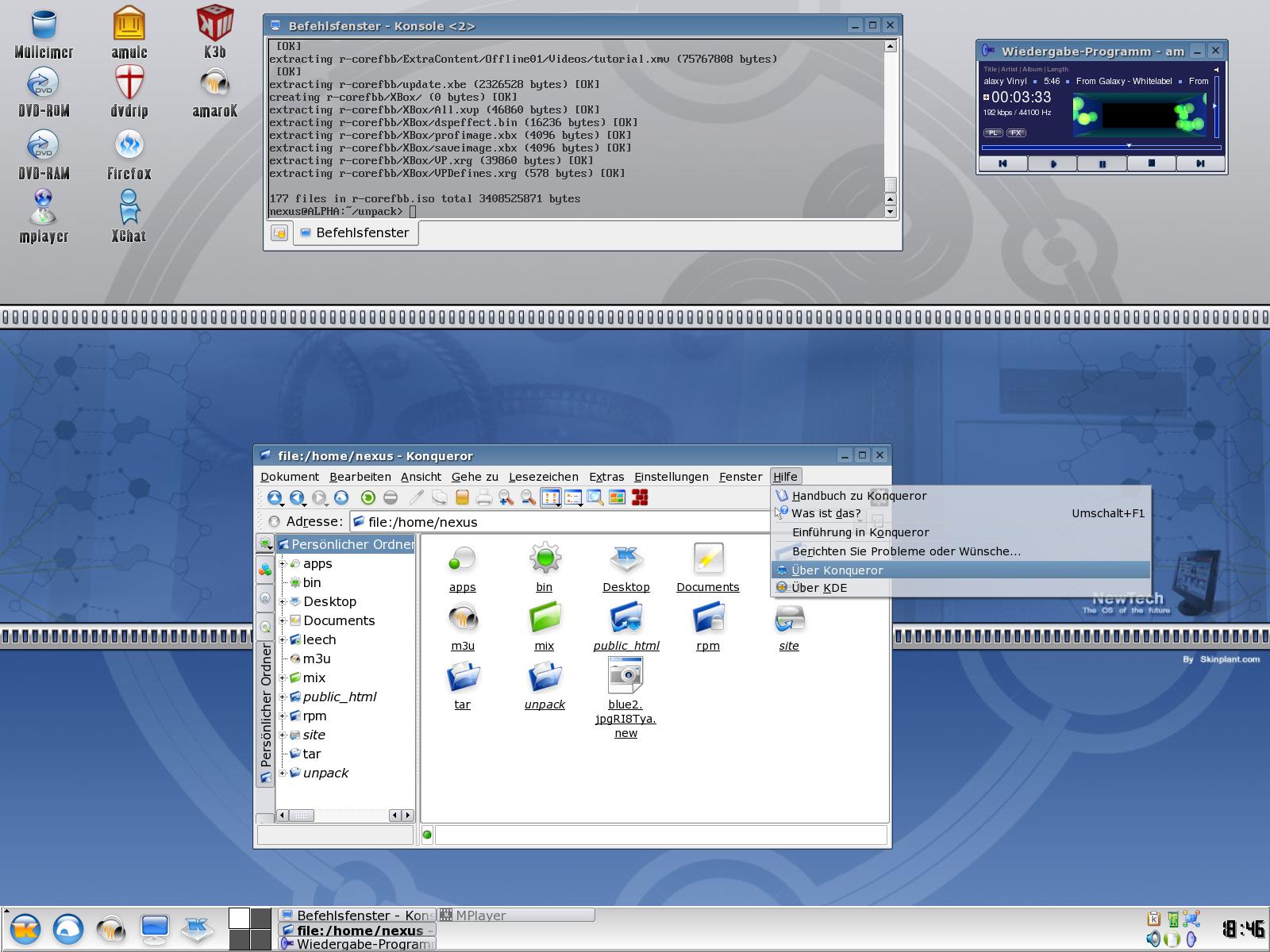Choose Handbuch zu Konqueror menu entry

(960, 496)
